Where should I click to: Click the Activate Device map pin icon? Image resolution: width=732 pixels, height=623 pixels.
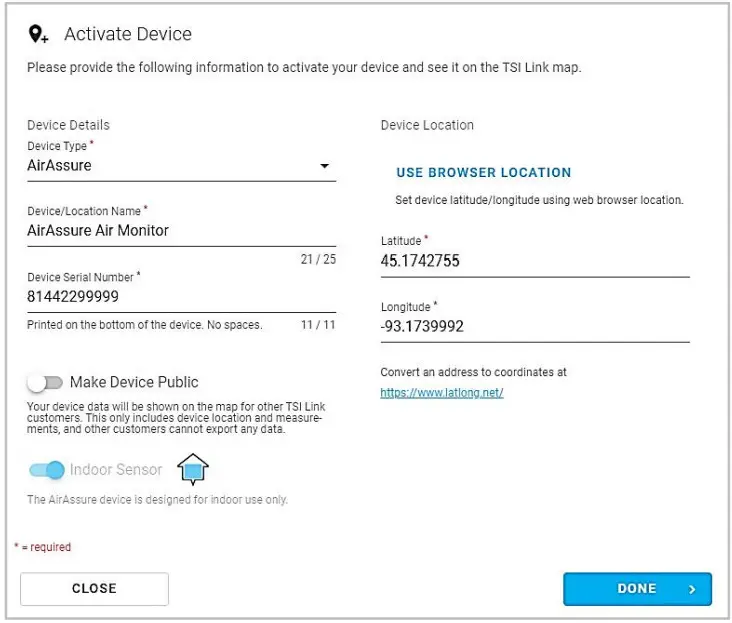click(38, 35)
